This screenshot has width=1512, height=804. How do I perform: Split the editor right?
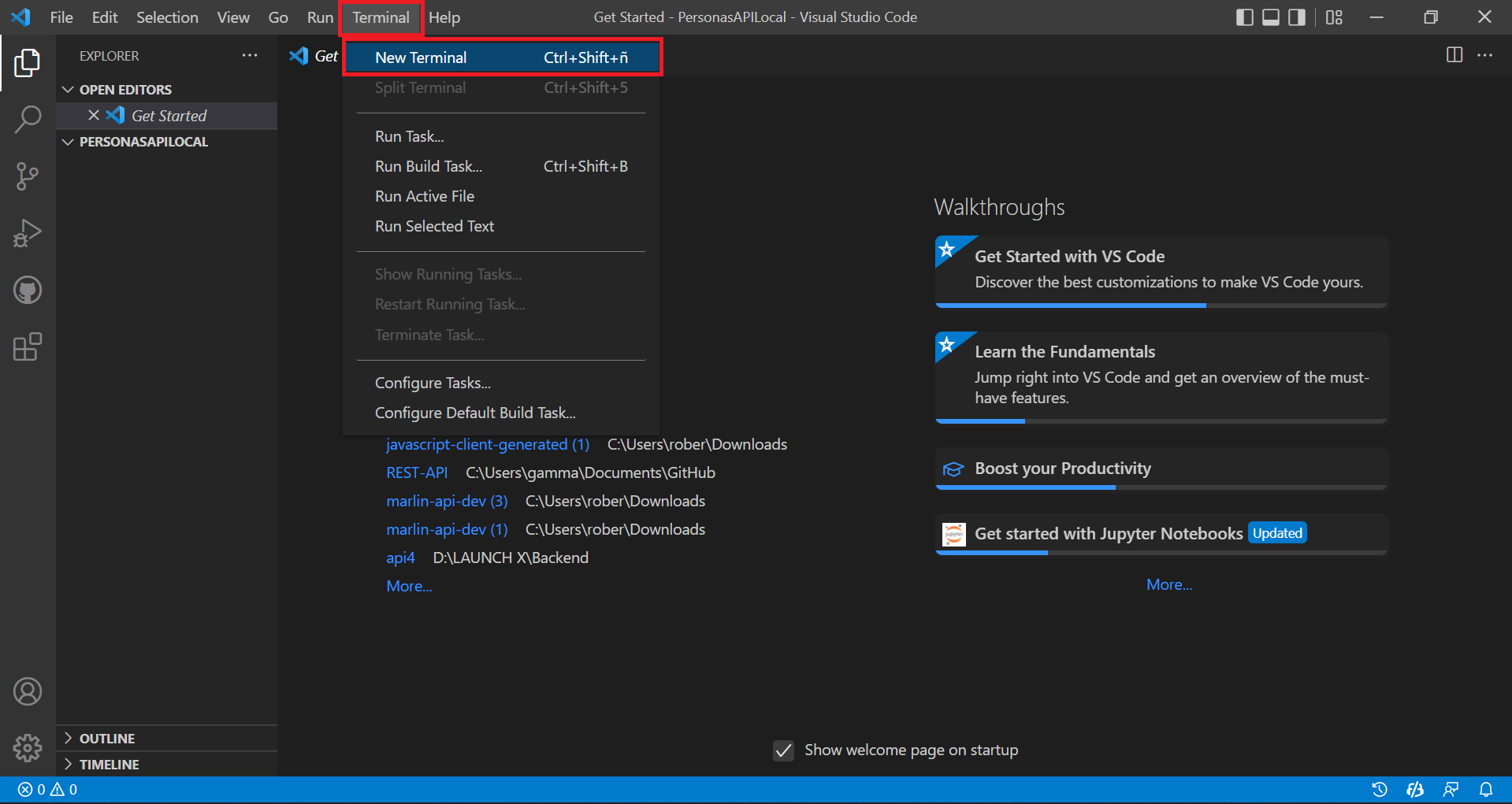pos(1454,54)
